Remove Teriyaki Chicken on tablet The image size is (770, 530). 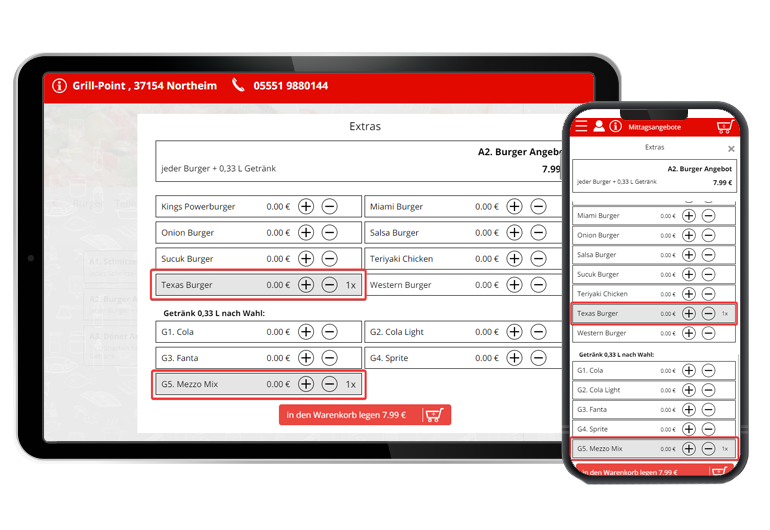pos(538,258)
